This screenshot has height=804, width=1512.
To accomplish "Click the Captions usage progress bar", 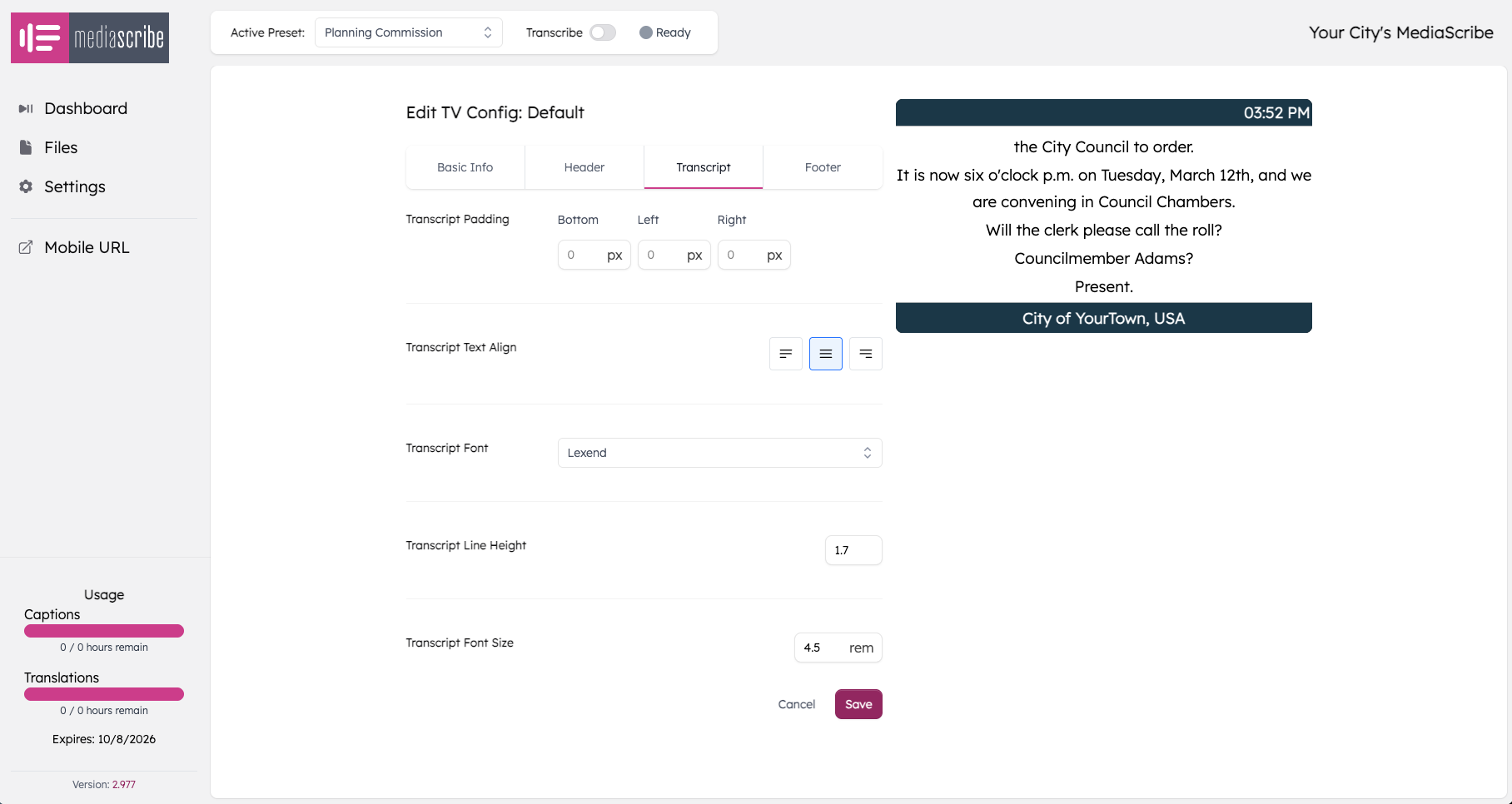I will (x=103, y=631).
